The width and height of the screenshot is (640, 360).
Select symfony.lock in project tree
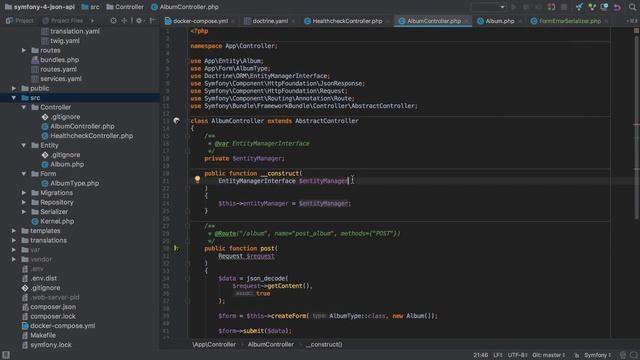(x=51, y=345)
